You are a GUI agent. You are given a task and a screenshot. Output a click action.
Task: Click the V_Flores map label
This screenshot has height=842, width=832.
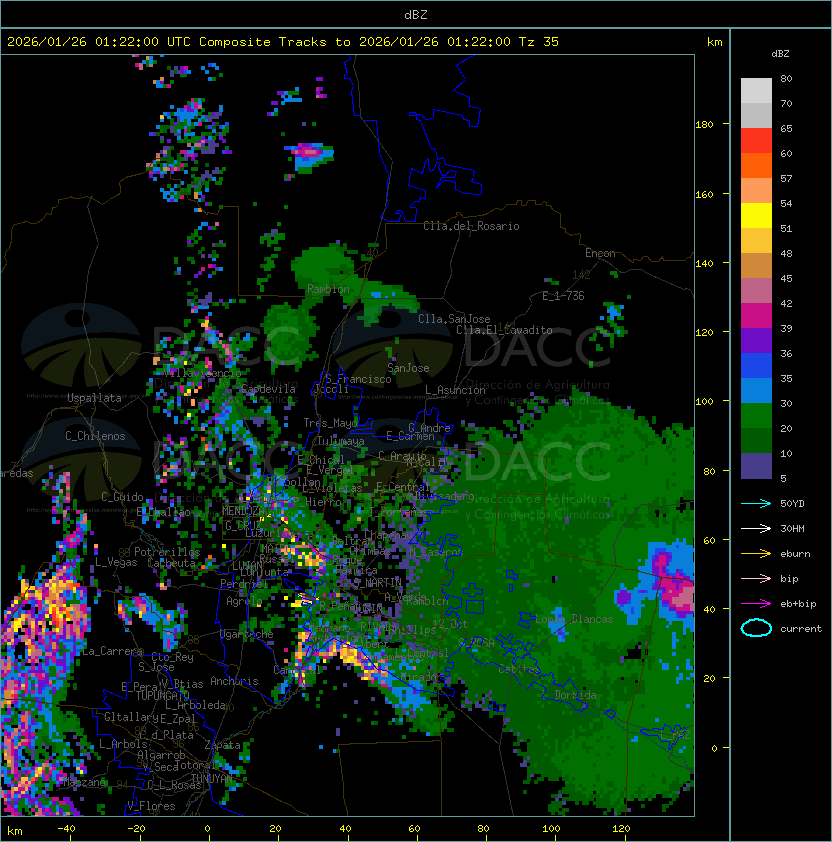(x=151, y=805)
